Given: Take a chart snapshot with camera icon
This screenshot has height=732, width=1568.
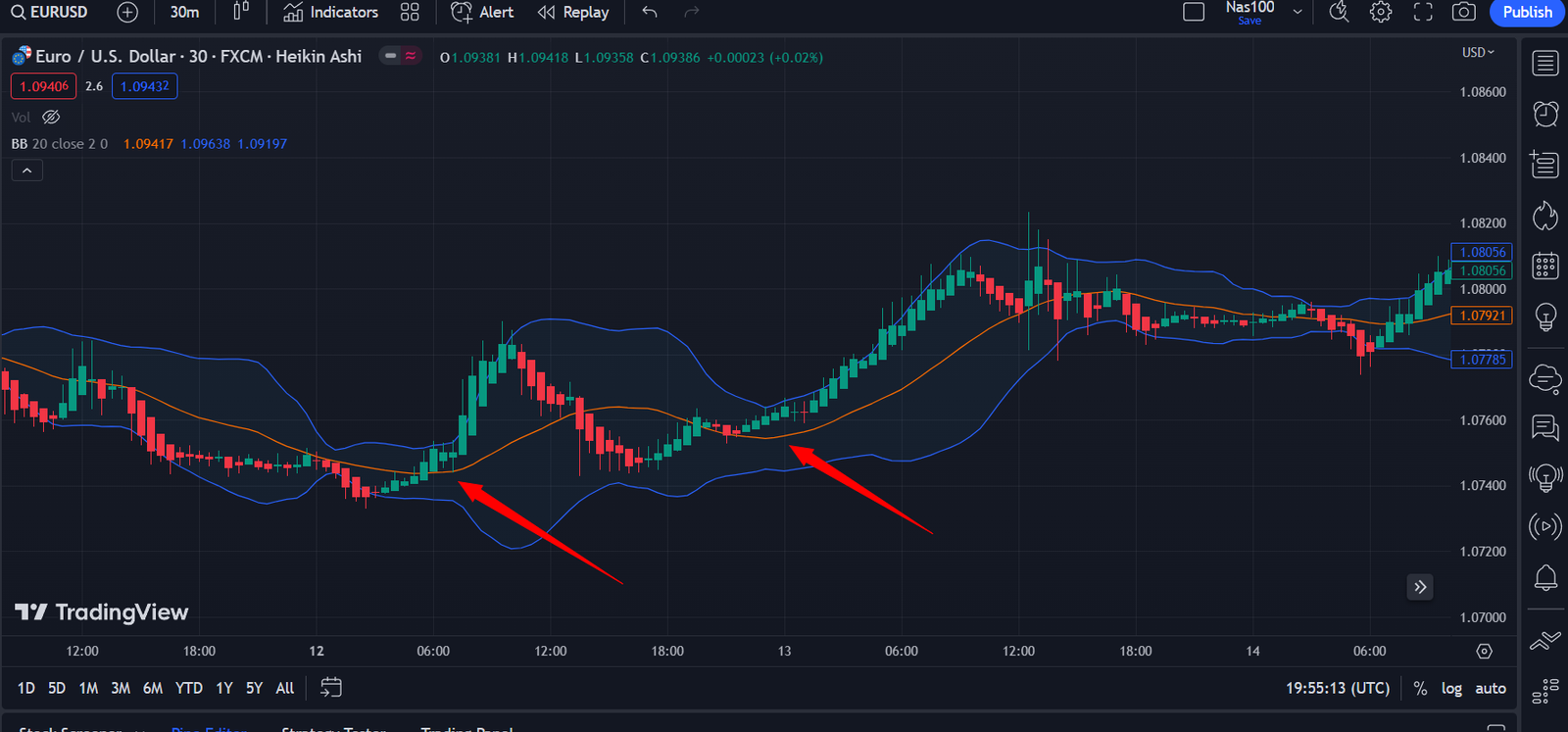Looking at the screenshot, I should click(x=1463, y=12).
